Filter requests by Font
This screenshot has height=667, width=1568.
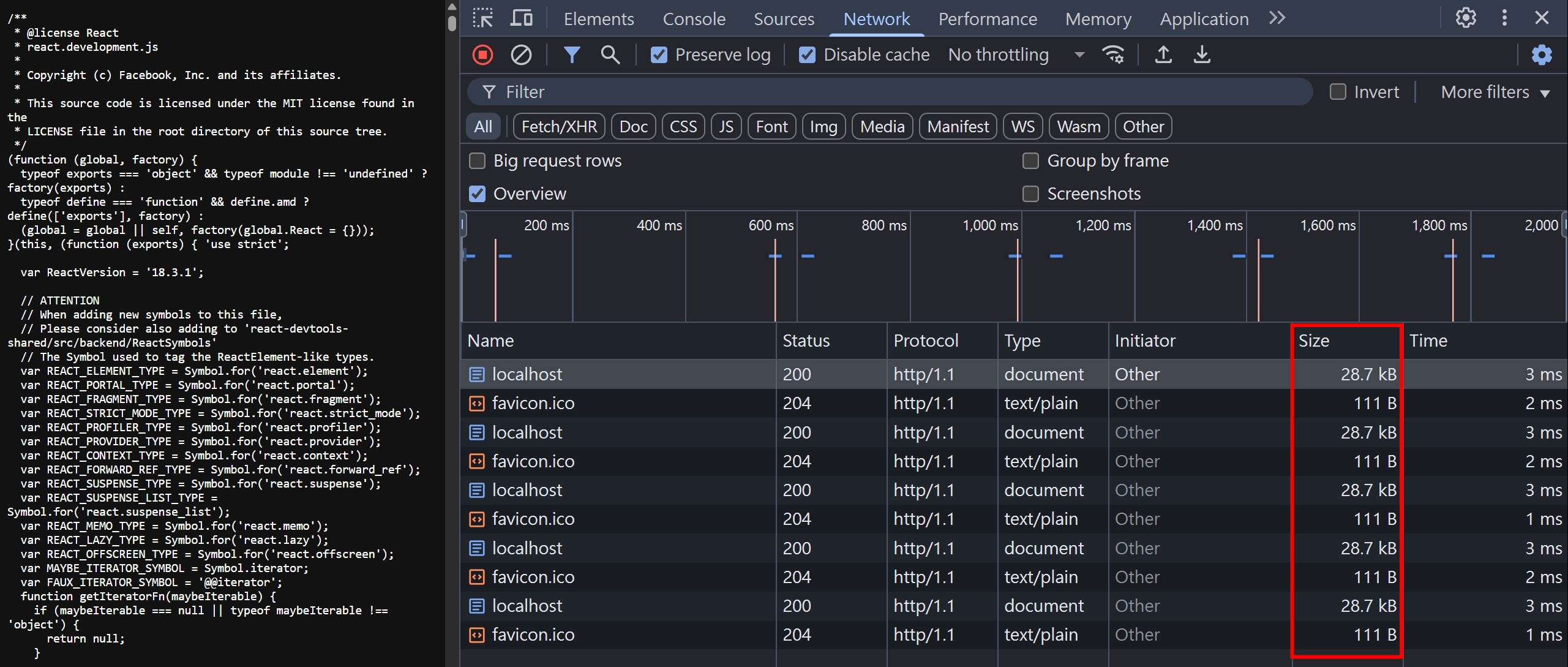771,127
